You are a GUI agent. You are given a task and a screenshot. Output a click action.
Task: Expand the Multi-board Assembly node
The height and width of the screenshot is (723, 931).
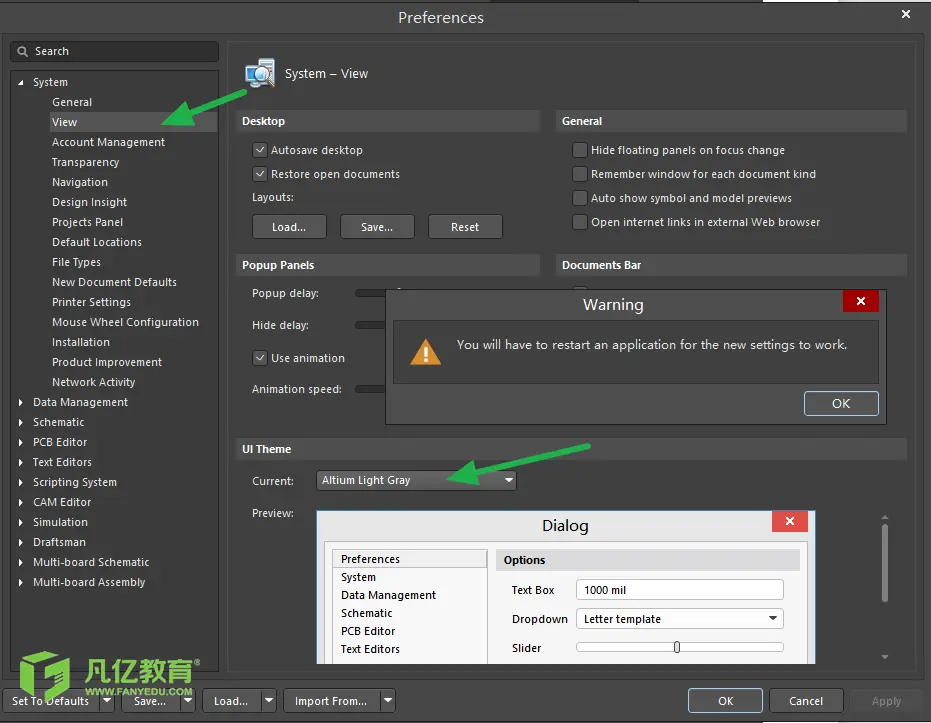21,582
